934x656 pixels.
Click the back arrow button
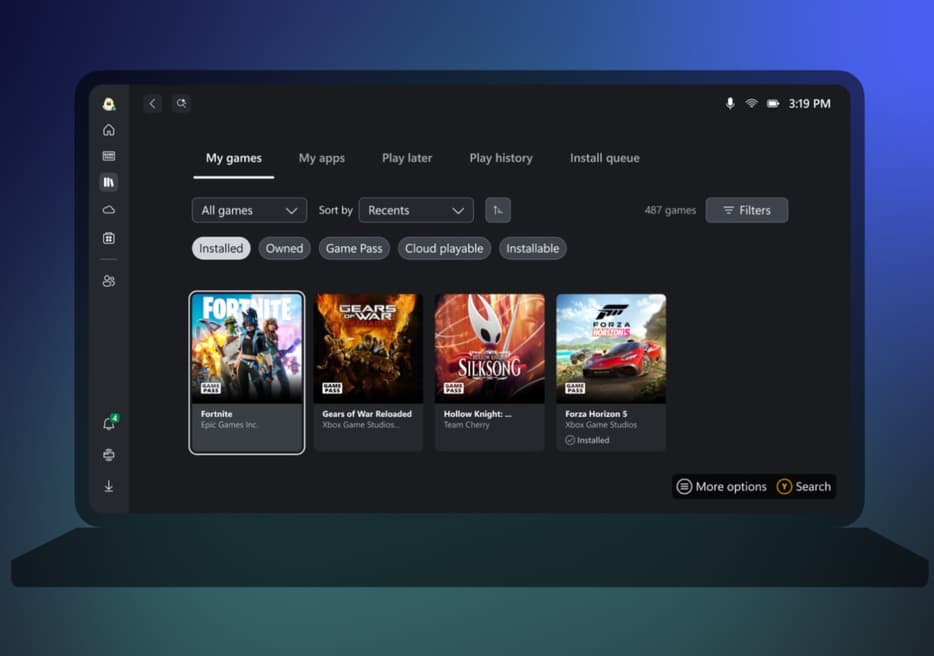click(152, 104)
